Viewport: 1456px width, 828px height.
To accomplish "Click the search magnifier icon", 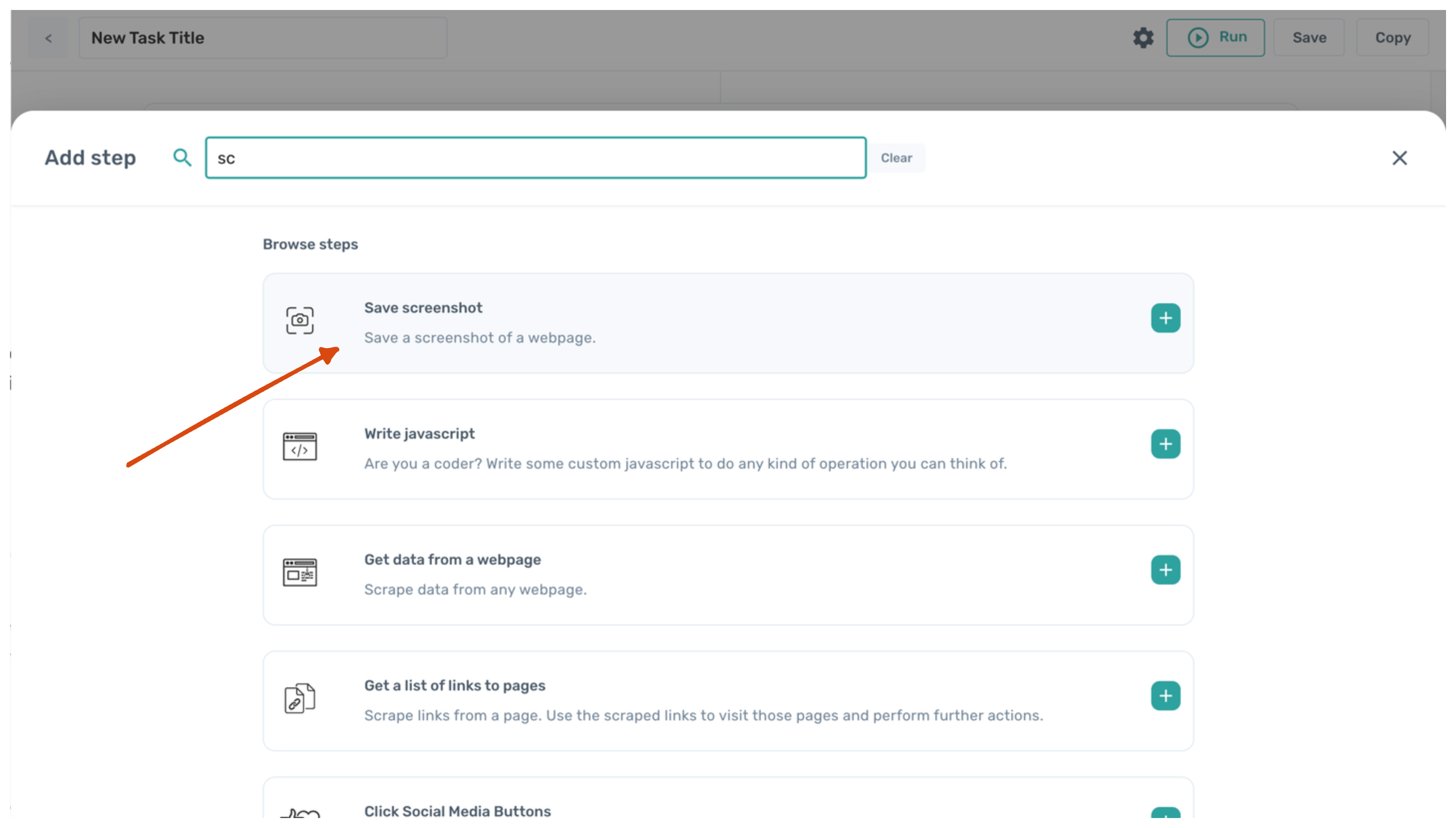I will pyautogui.click(x=182, y=158).
